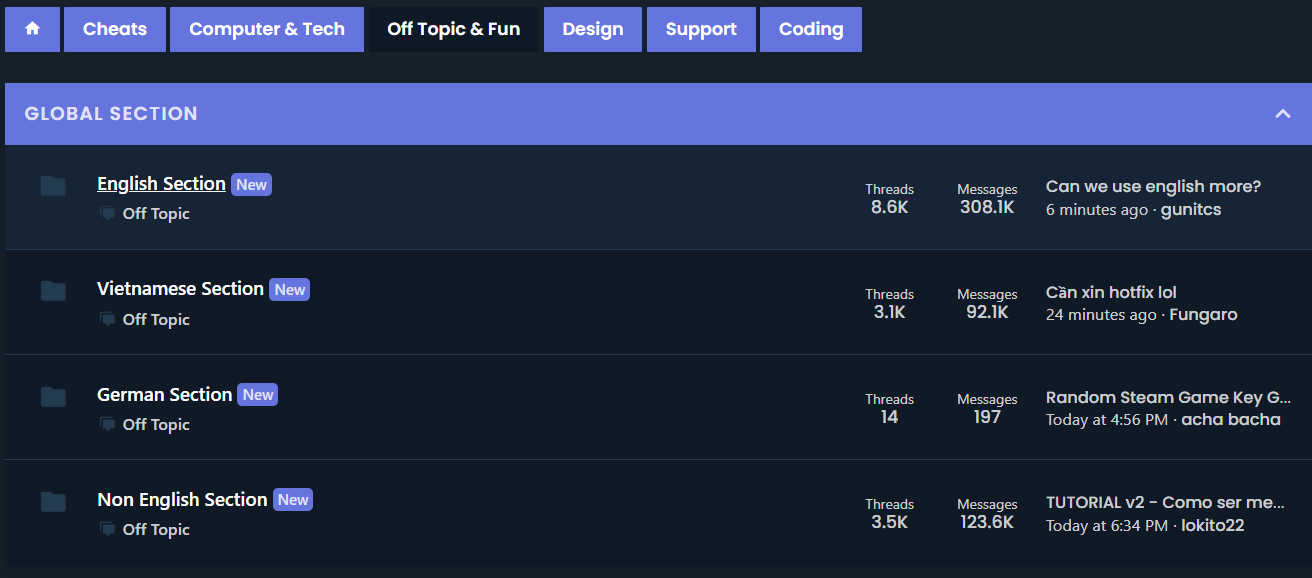The height and width of the screenshot is (578, 1312).
Task: Open the German Section forum
Action: [164, 395]
